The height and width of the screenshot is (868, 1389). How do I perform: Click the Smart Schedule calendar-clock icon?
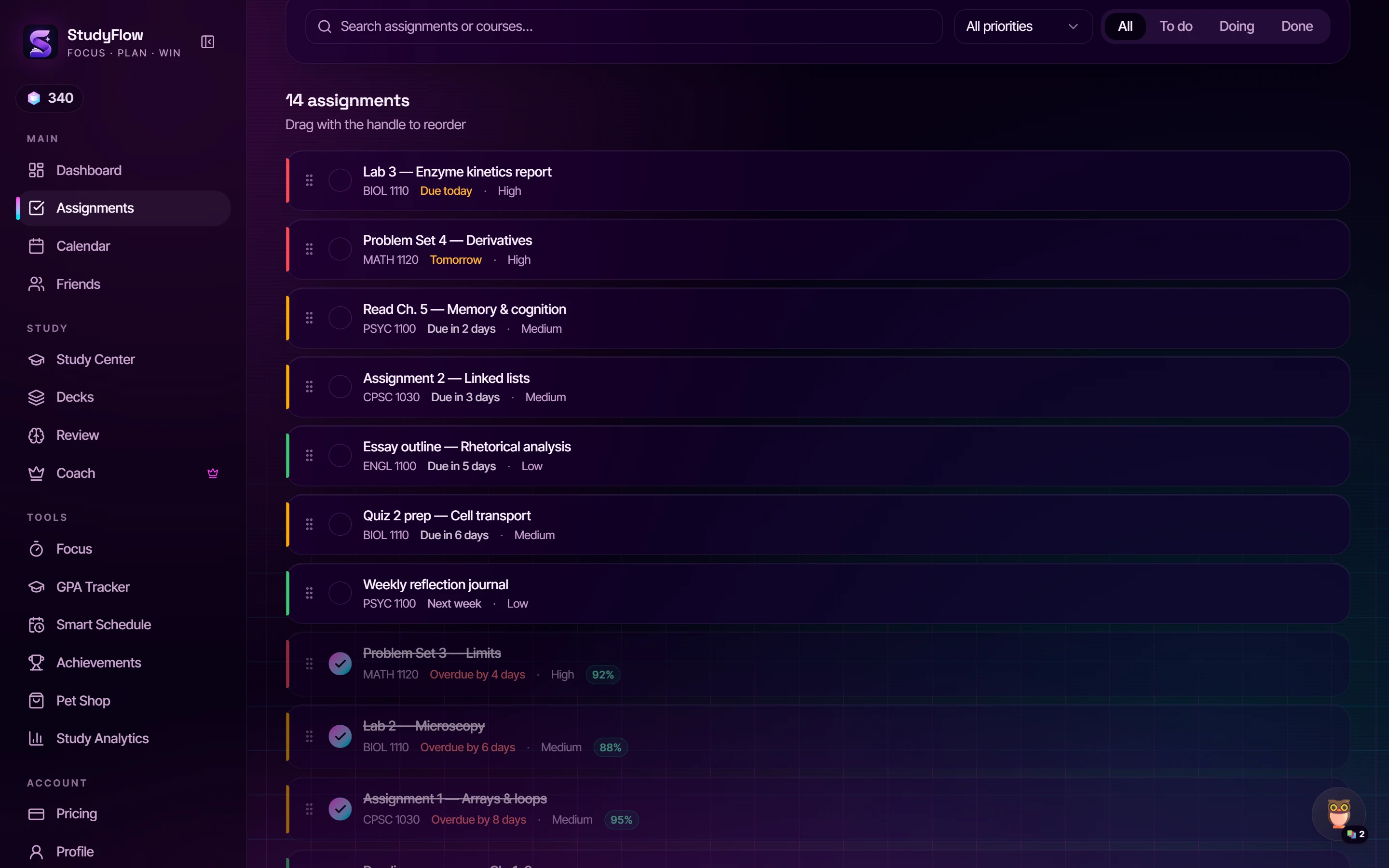(36, 624)
